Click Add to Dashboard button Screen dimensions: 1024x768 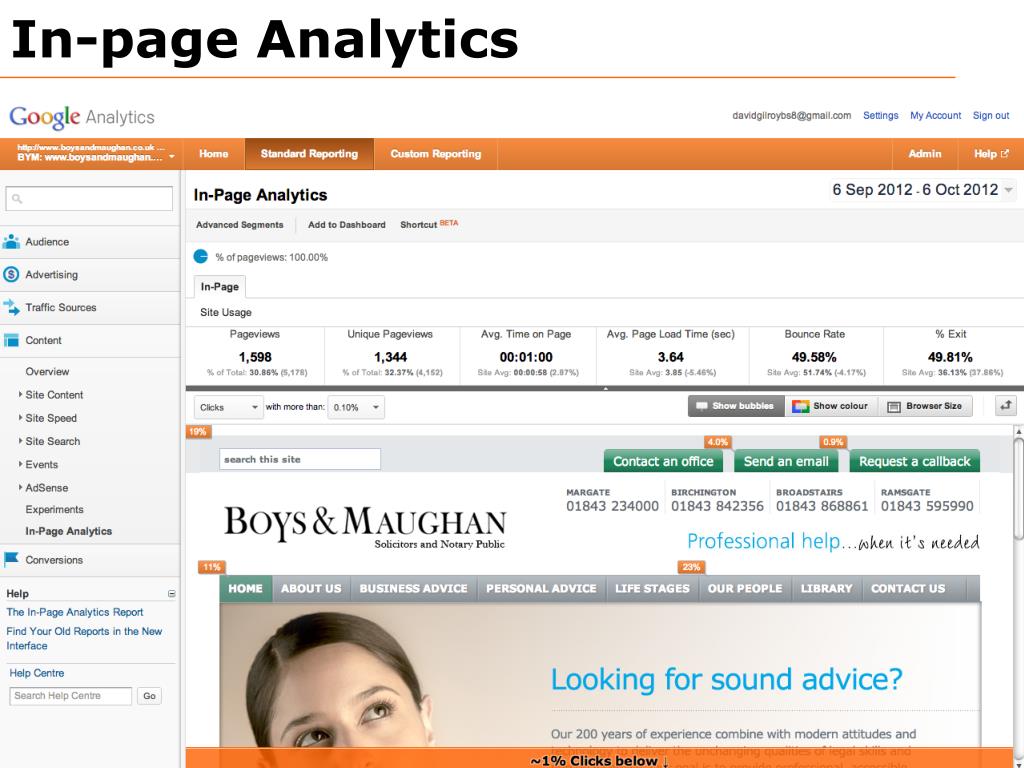(347, 225)
